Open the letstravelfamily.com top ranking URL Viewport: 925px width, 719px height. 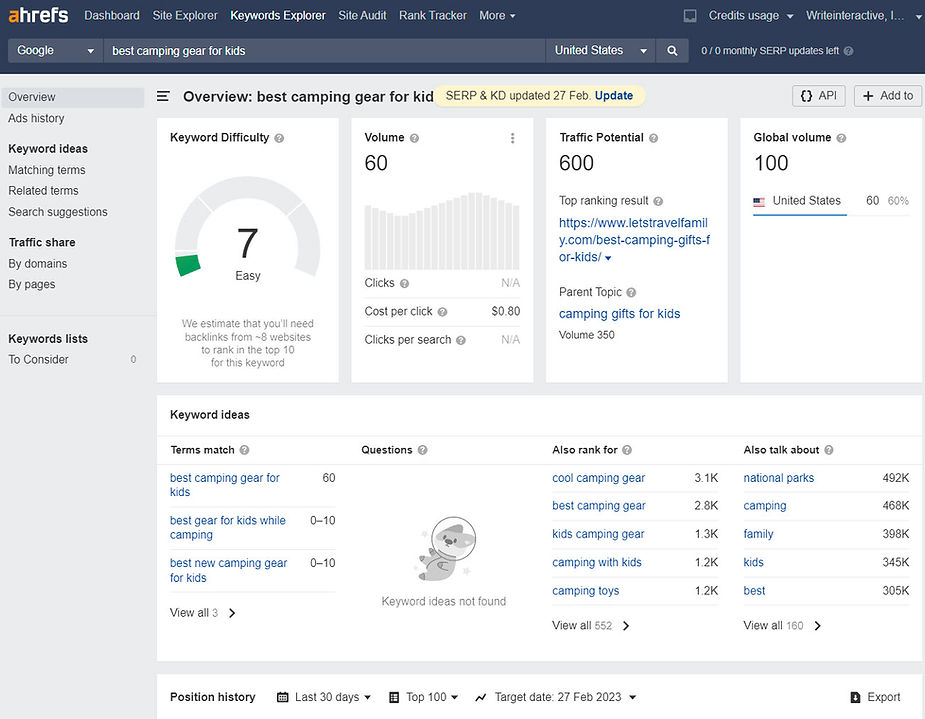[634, 240]
